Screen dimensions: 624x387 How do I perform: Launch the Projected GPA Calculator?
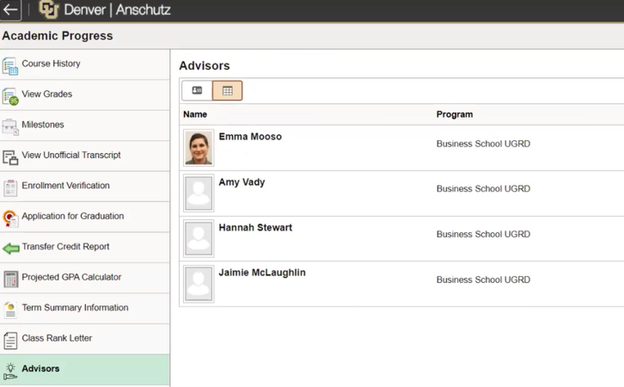pos(85,278)
